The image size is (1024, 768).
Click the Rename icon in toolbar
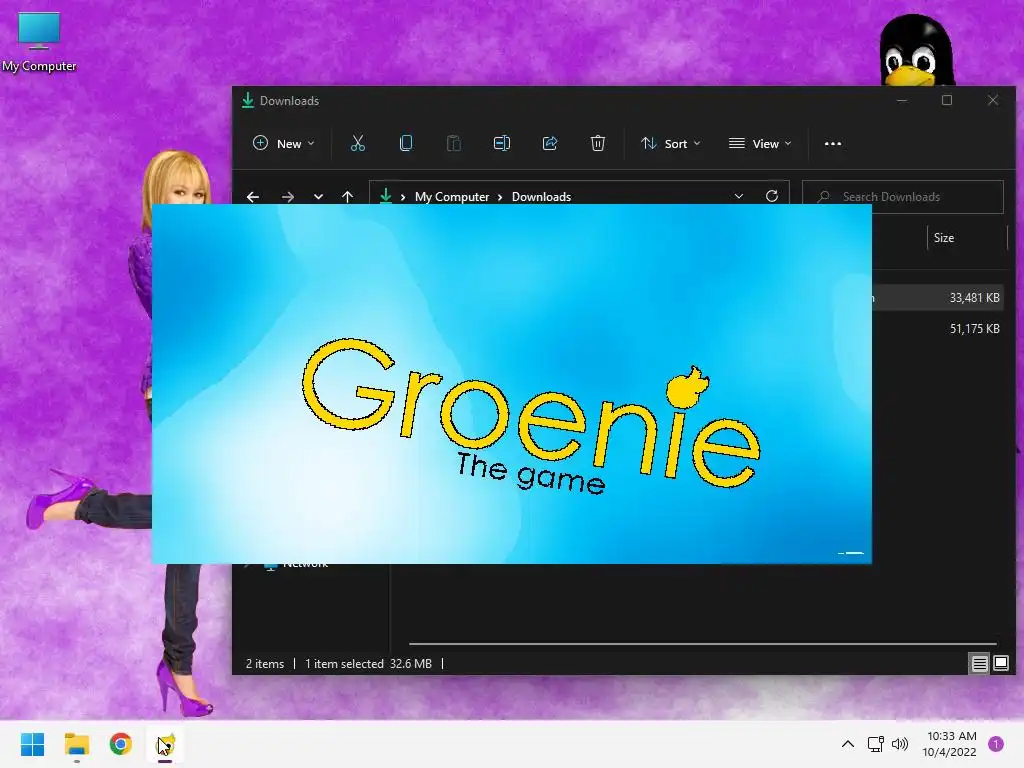(x=502, y=144)
